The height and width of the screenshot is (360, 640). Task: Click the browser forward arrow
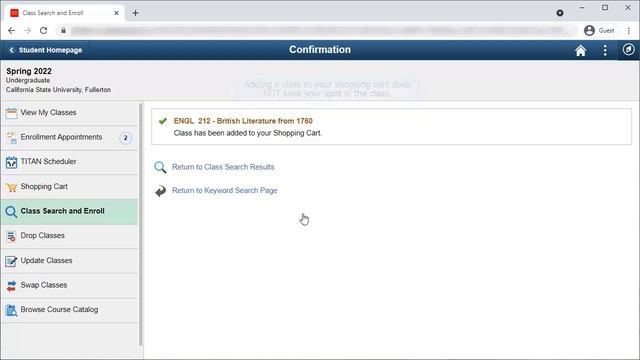click(27, 31)
